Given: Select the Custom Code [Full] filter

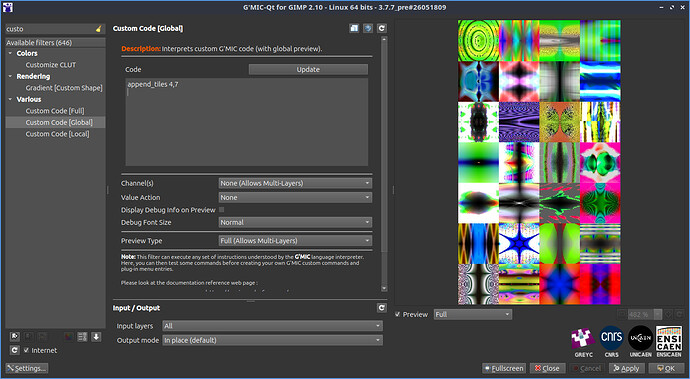Looking at the screenshot, I should coord(55,111).
